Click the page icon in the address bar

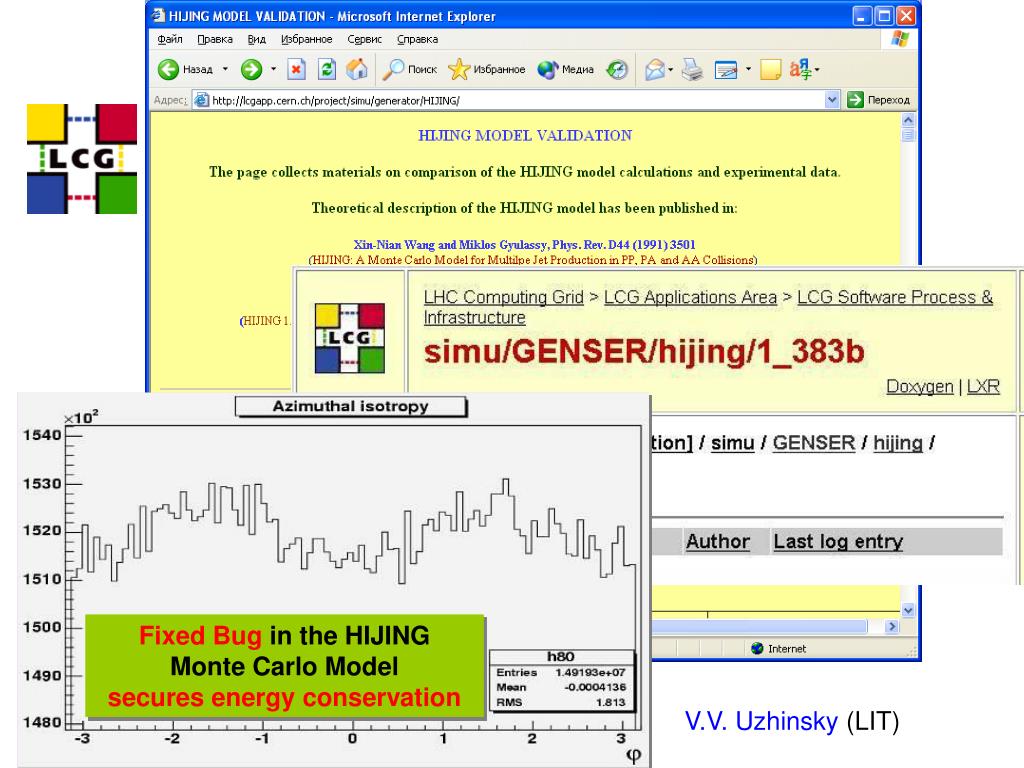click(202, 100)
